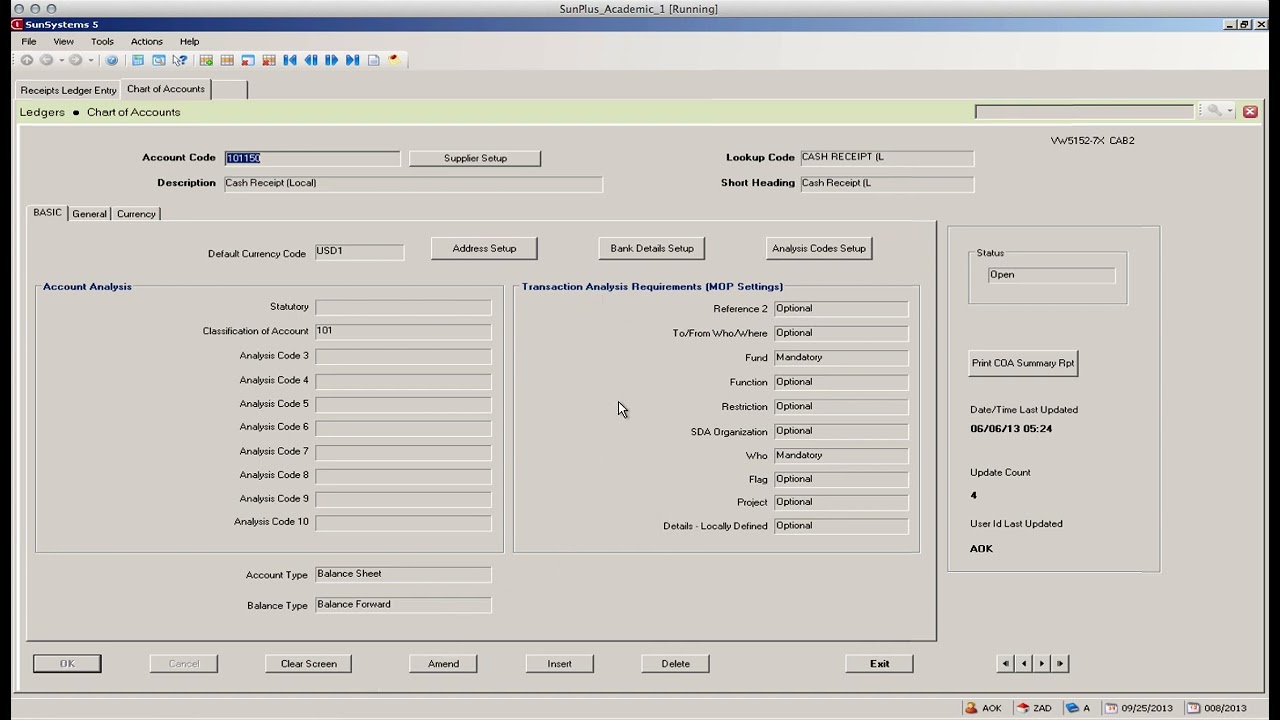Go to previous record toolbar icon
Viewport: 1280px width, 720px height.
point(311,60)
